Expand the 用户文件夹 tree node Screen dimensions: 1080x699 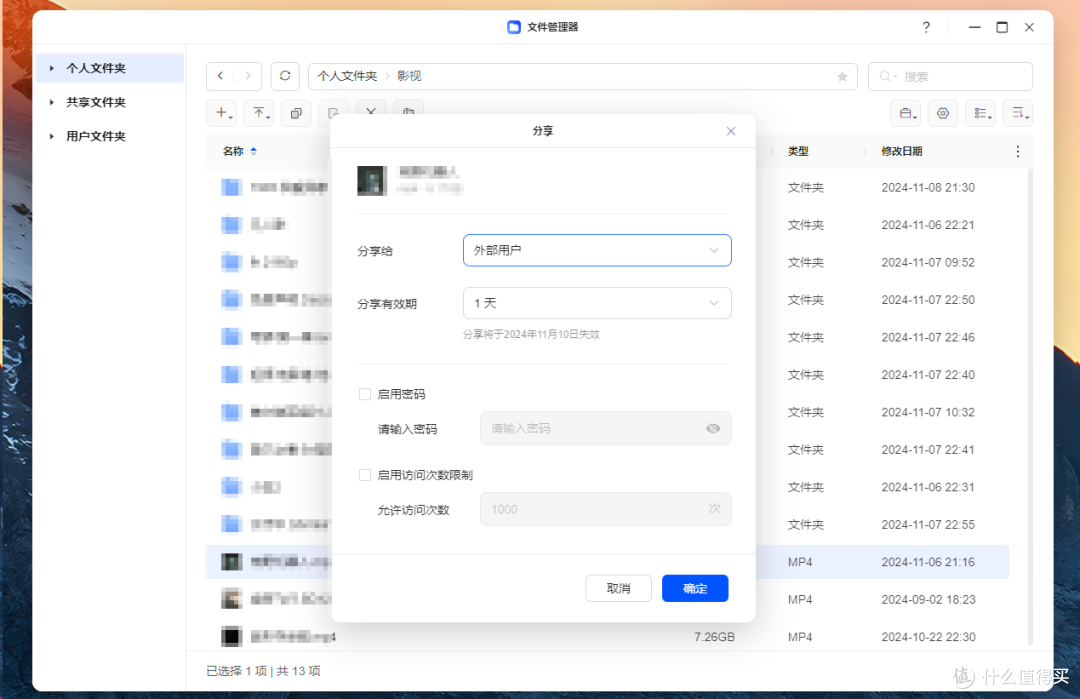click(x=52, y=136)
